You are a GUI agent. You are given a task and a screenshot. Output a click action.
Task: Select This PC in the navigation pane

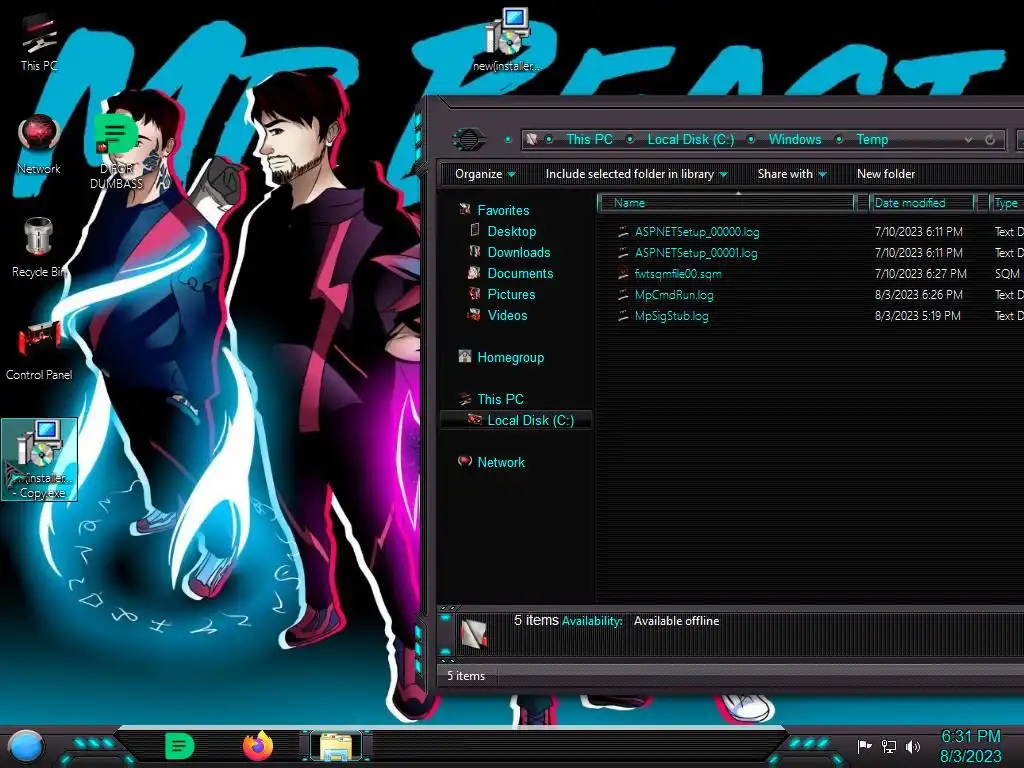coord(500,399)
